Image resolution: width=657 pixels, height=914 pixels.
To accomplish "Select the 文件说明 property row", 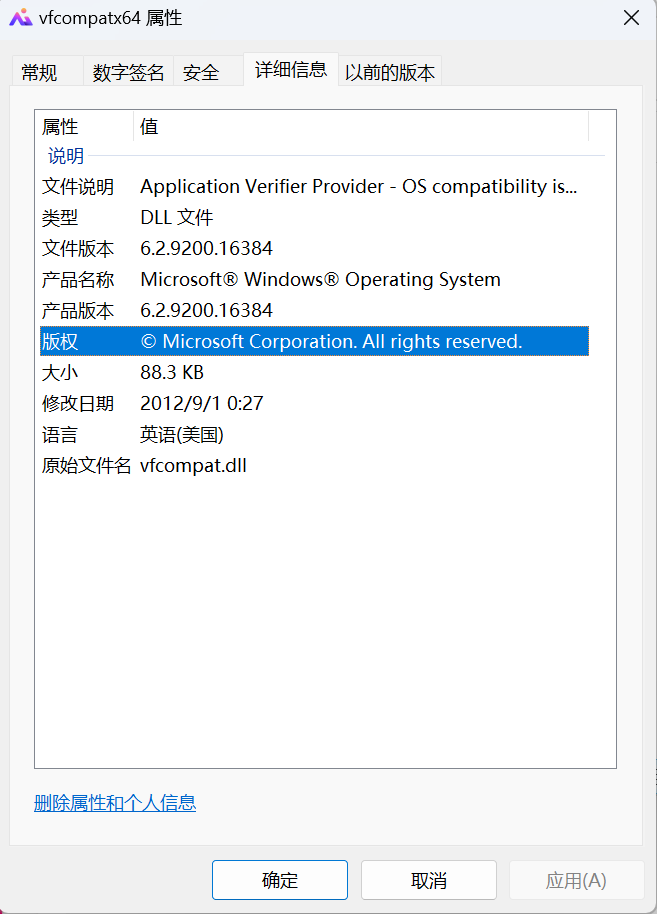I will click(300, 186).
